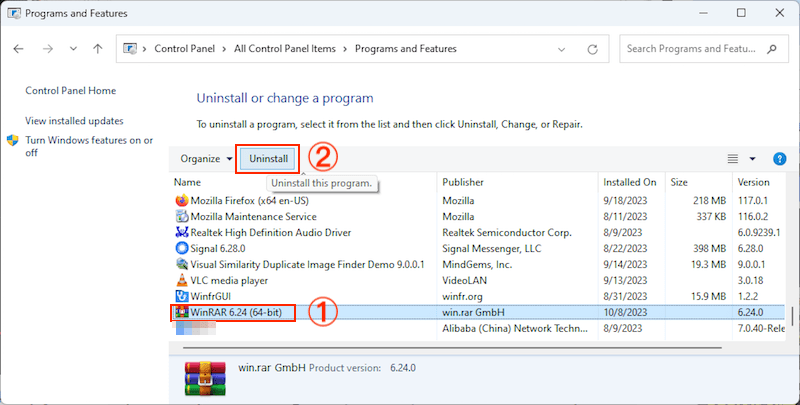Click the VLC media player cone icon

point(182,280)
